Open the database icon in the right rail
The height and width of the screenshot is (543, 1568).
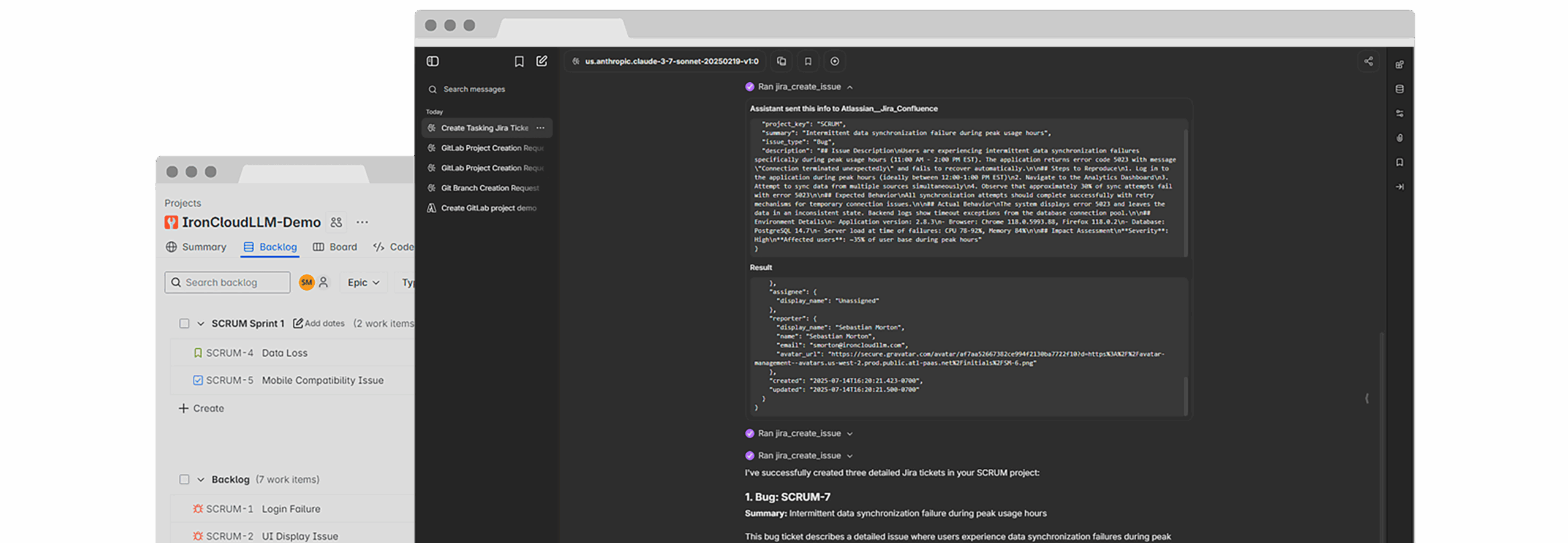[x=1400, y=89]
